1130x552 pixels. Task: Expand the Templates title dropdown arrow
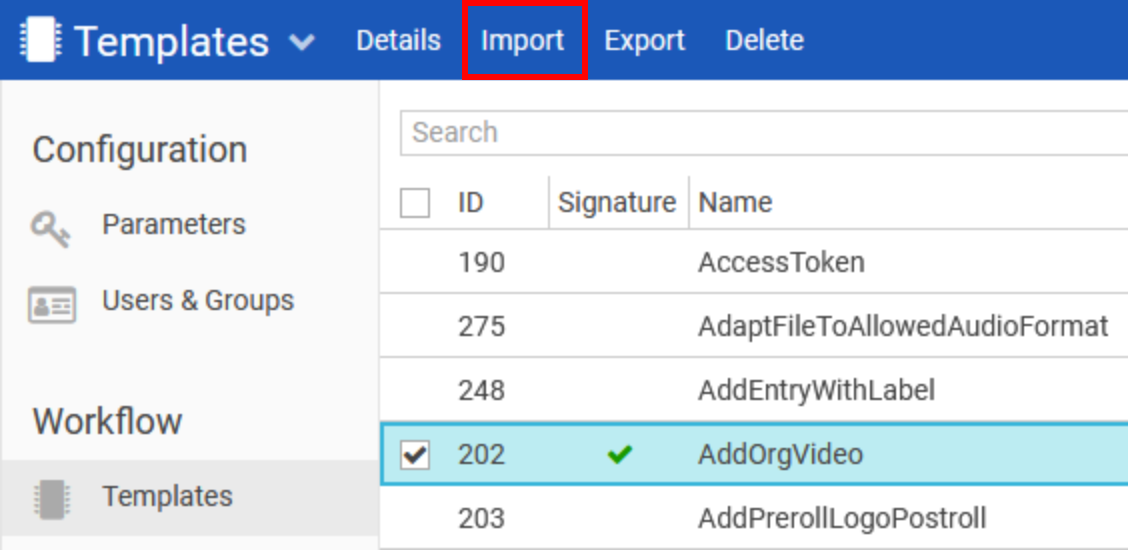[x=302, y=43]
